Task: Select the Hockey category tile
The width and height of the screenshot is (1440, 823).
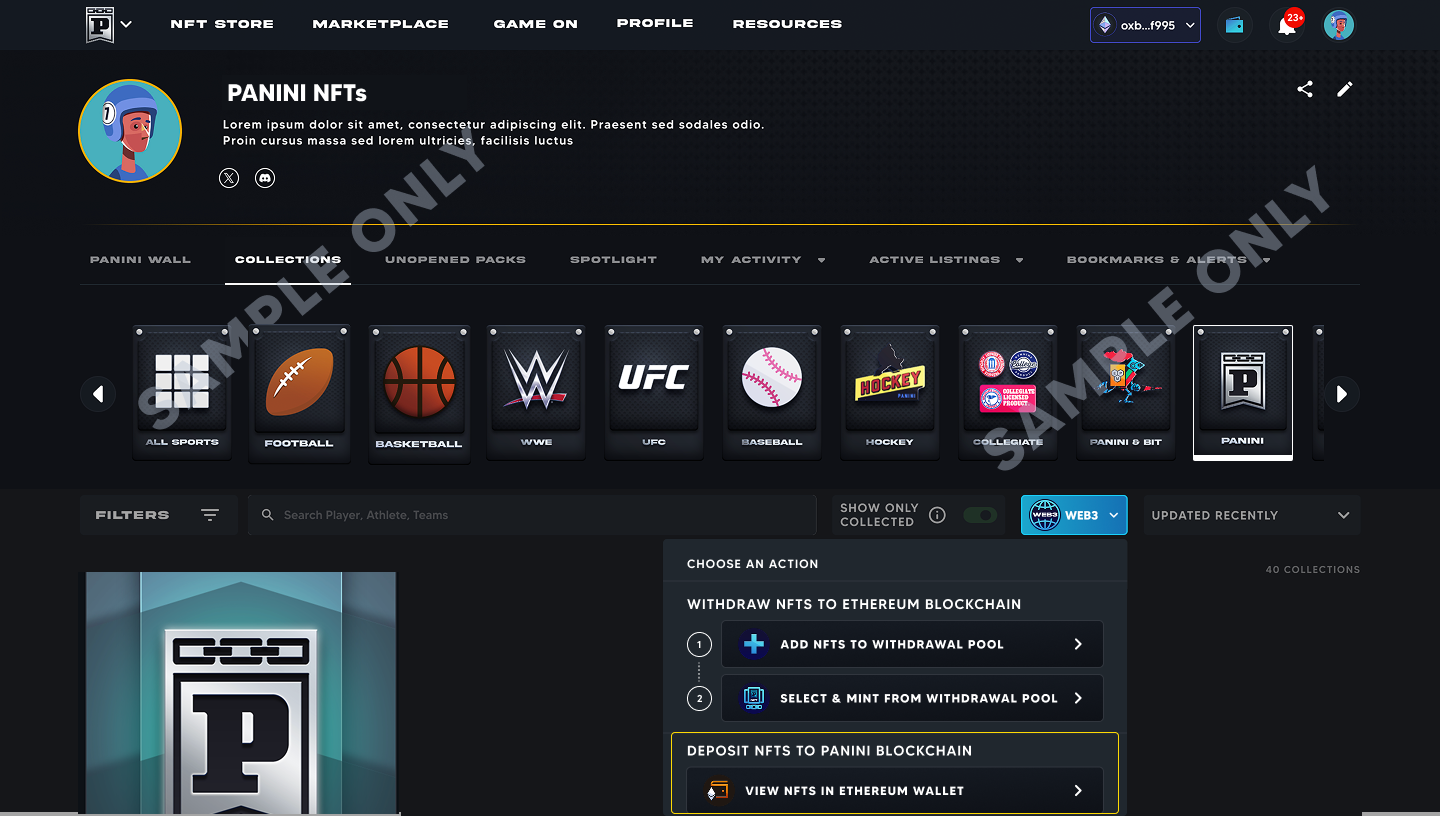Action: (x=890, y=392)
